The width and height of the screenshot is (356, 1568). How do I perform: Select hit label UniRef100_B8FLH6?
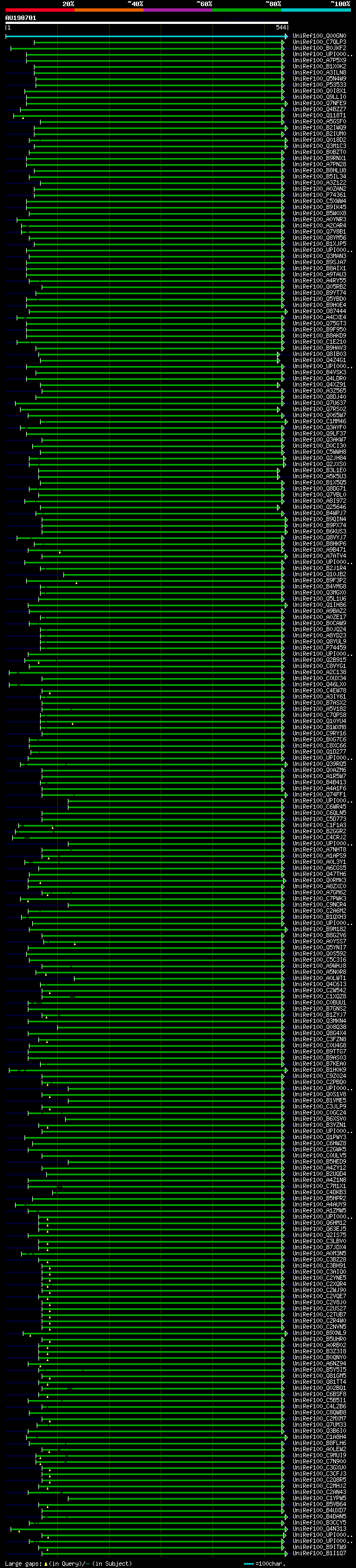pos(319,1443)
